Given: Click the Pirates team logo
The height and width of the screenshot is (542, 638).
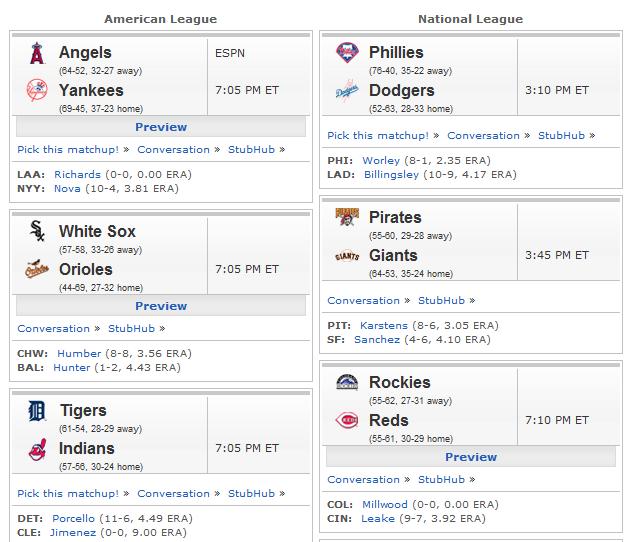Looking at the screenshot, I should point(347,217).
